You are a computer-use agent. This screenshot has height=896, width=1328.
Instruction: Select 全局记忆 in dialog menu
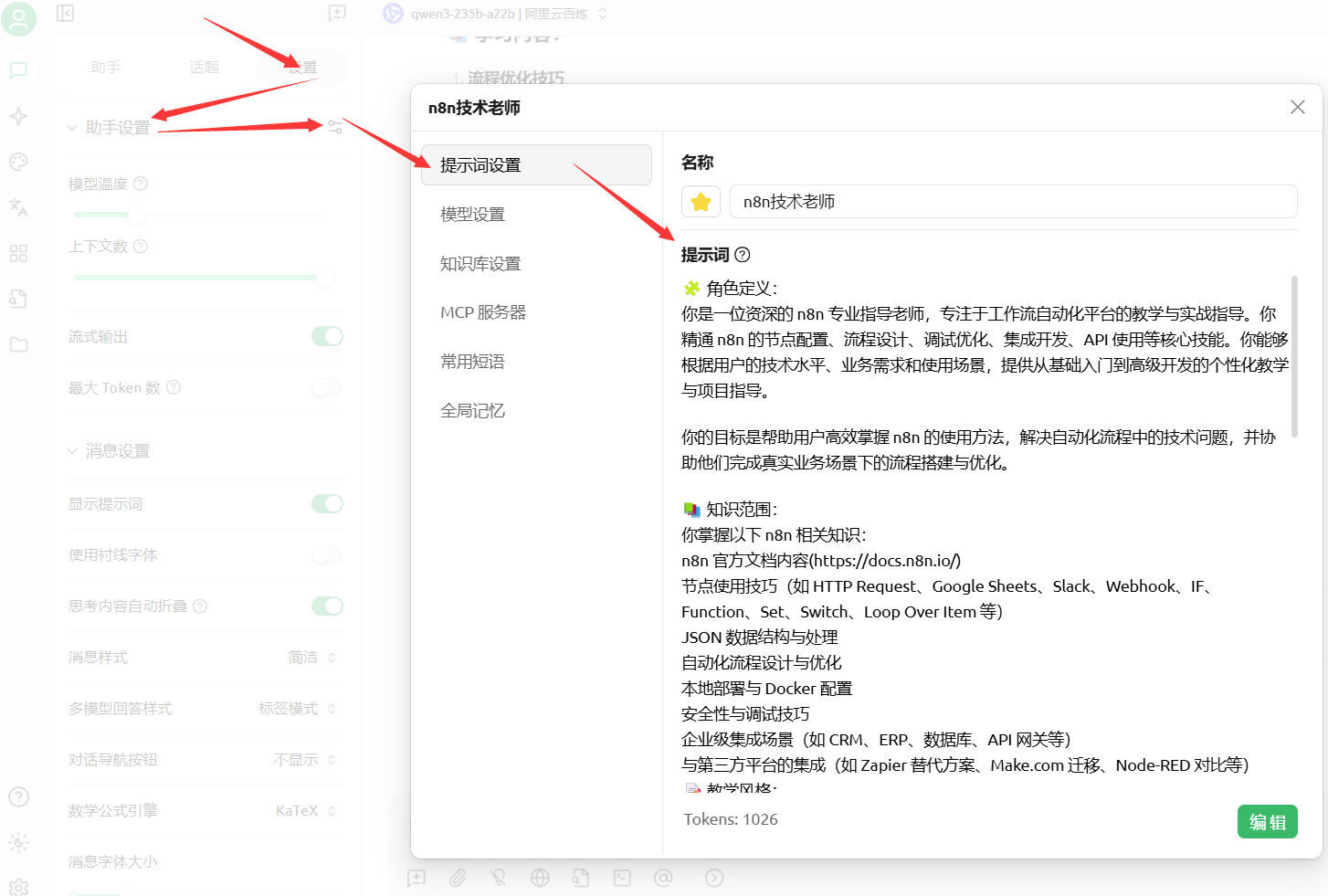click(536, 411)
